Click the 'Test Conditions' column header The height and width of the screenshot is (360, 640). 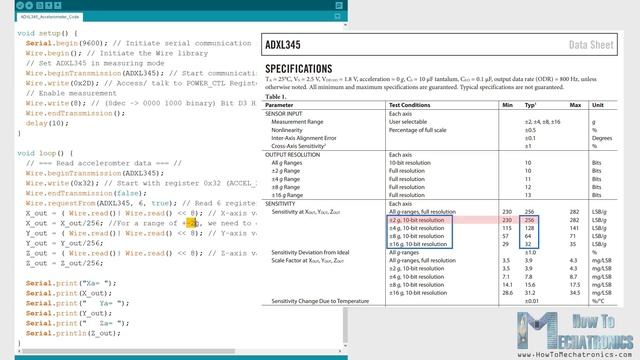(409, 105)
